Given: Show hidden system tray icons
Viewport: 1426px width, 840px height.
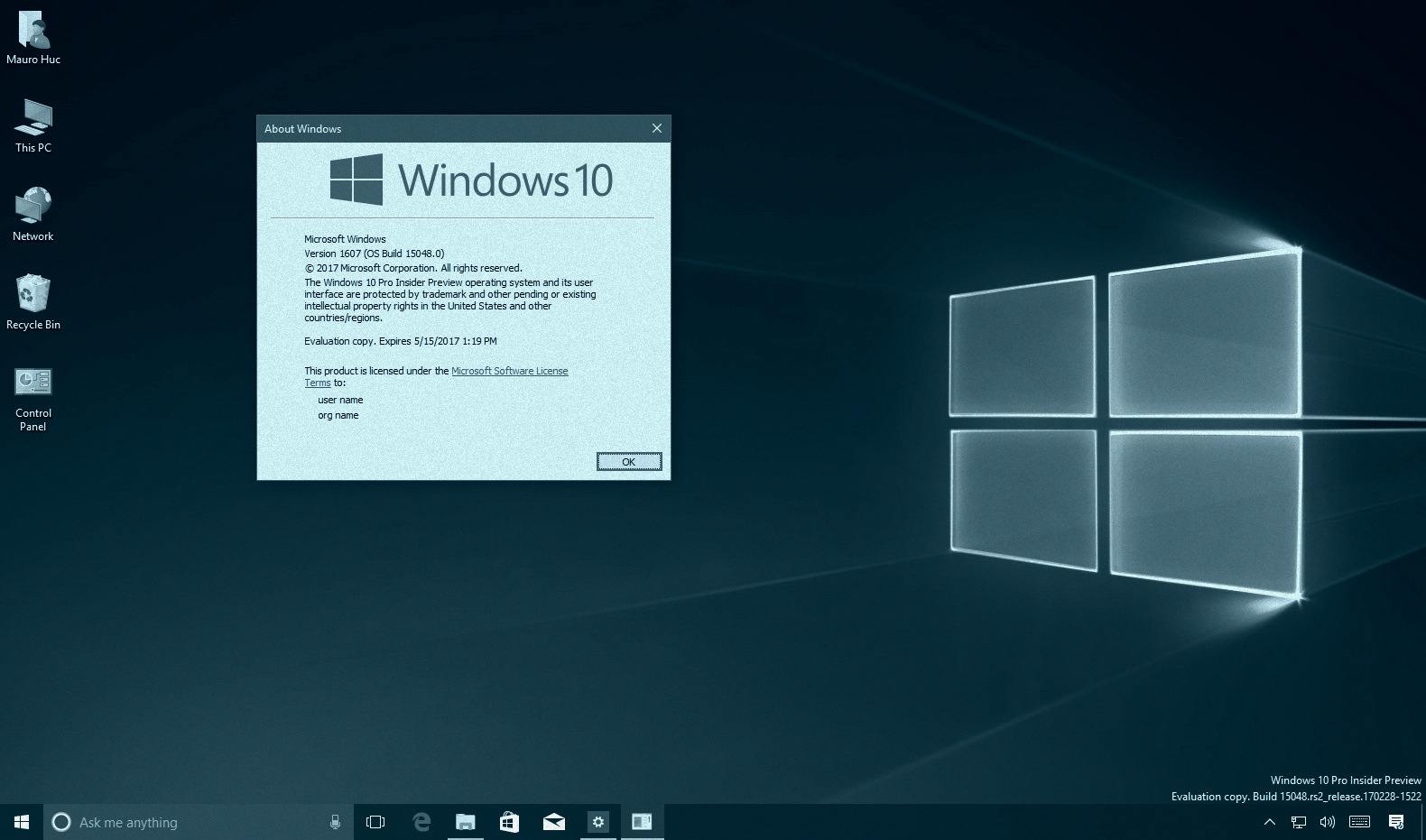Looking at the screenshot, I should (1270, 822).
